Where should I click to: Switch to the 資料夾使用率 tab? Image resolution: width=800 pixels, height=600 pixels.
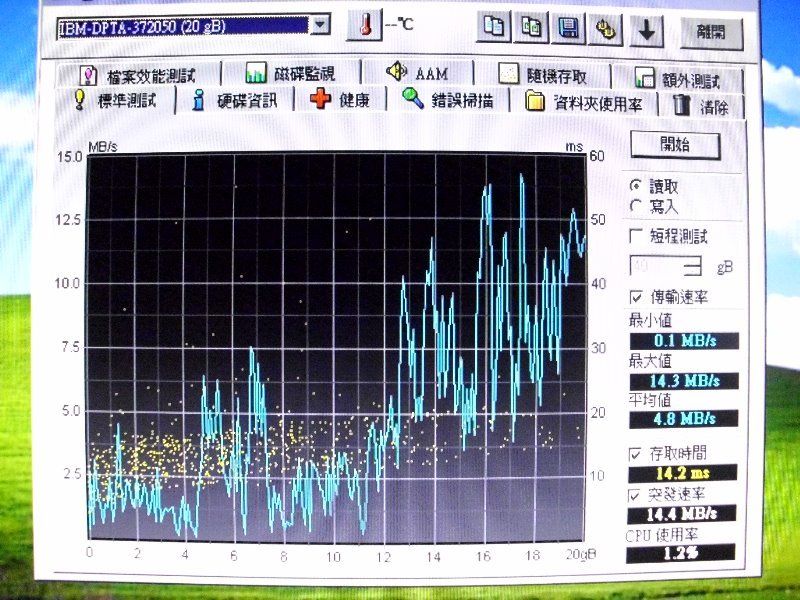click(x=584, y=102)
